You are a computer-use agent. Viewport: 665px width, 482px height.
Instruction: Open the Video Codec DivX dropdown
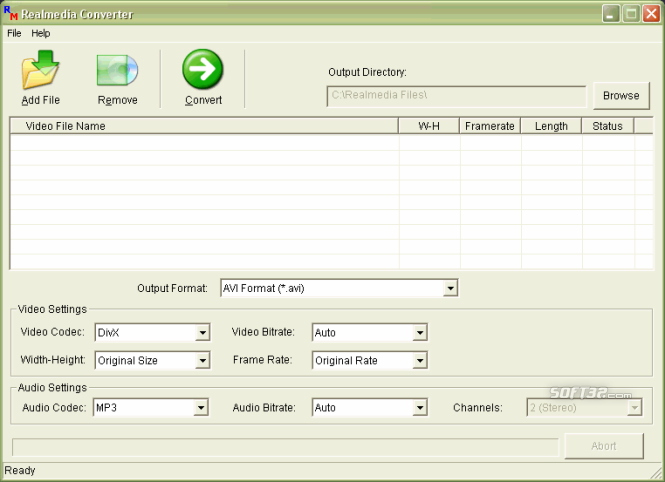(x=203, y=332)
